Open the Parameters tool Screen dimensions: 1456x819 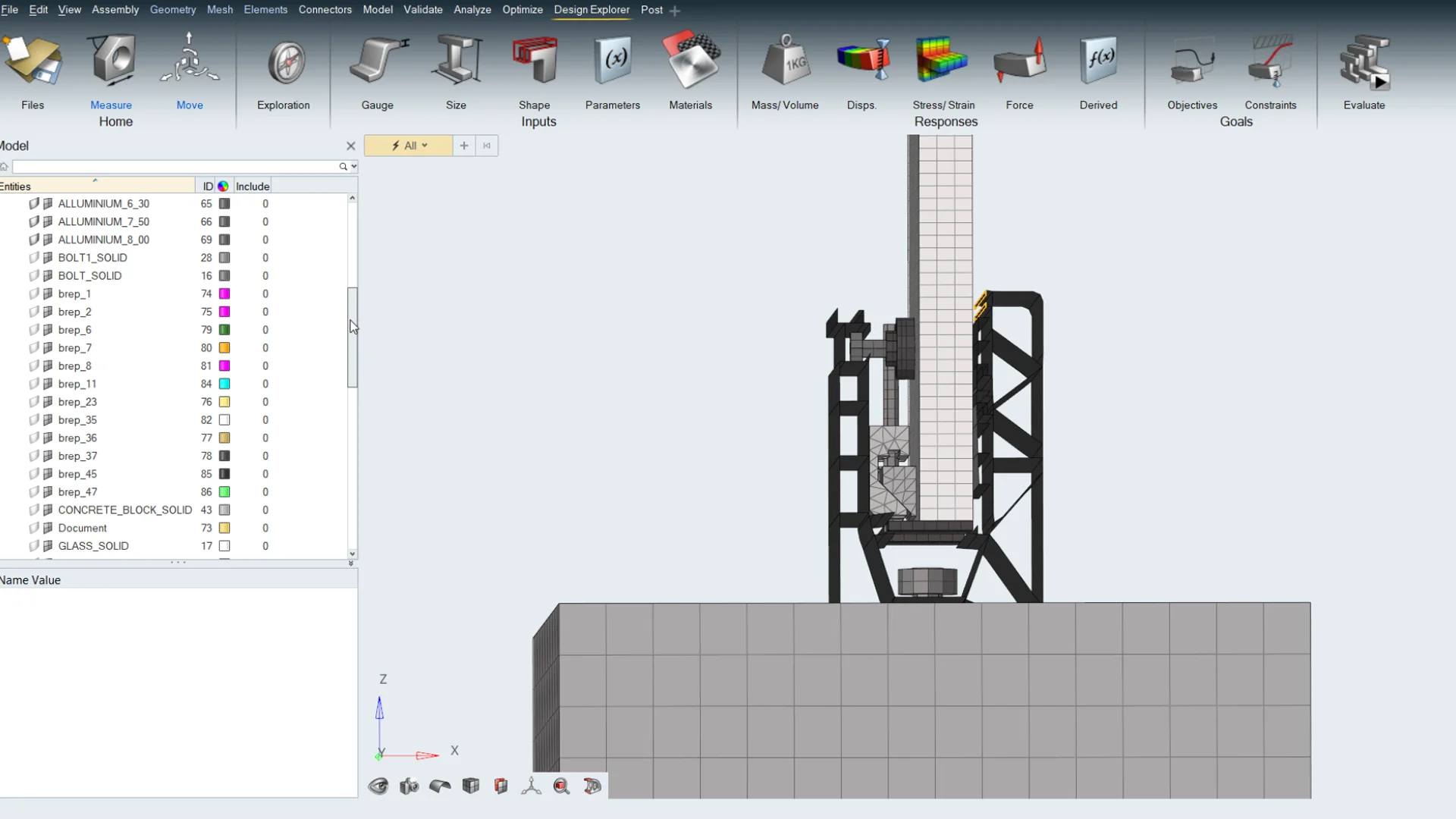613,61
